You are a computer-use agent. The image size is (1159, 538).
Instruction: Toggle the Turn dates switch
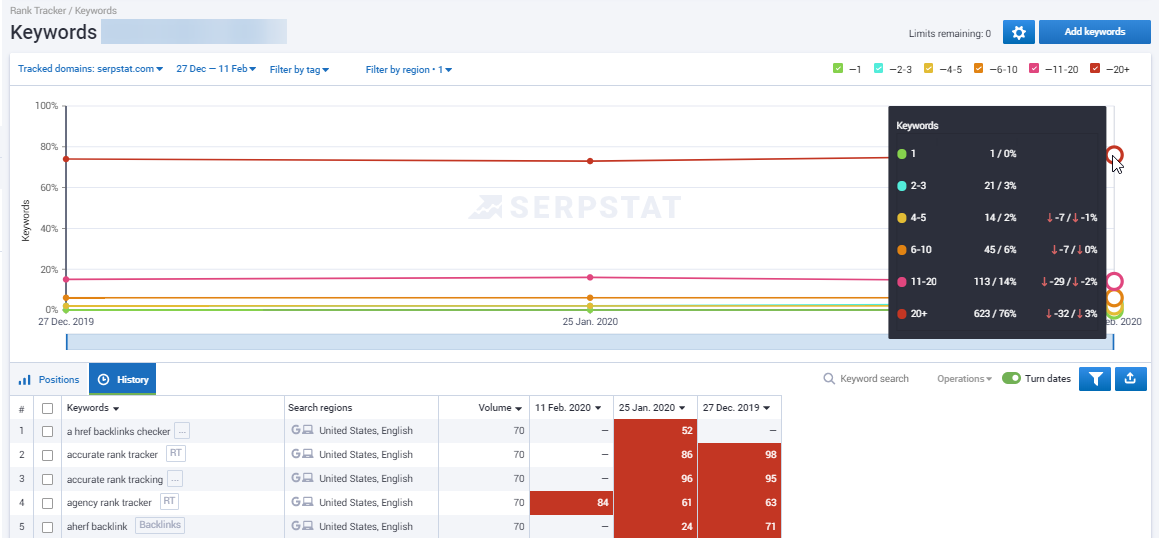click(x=1011, y=378)
